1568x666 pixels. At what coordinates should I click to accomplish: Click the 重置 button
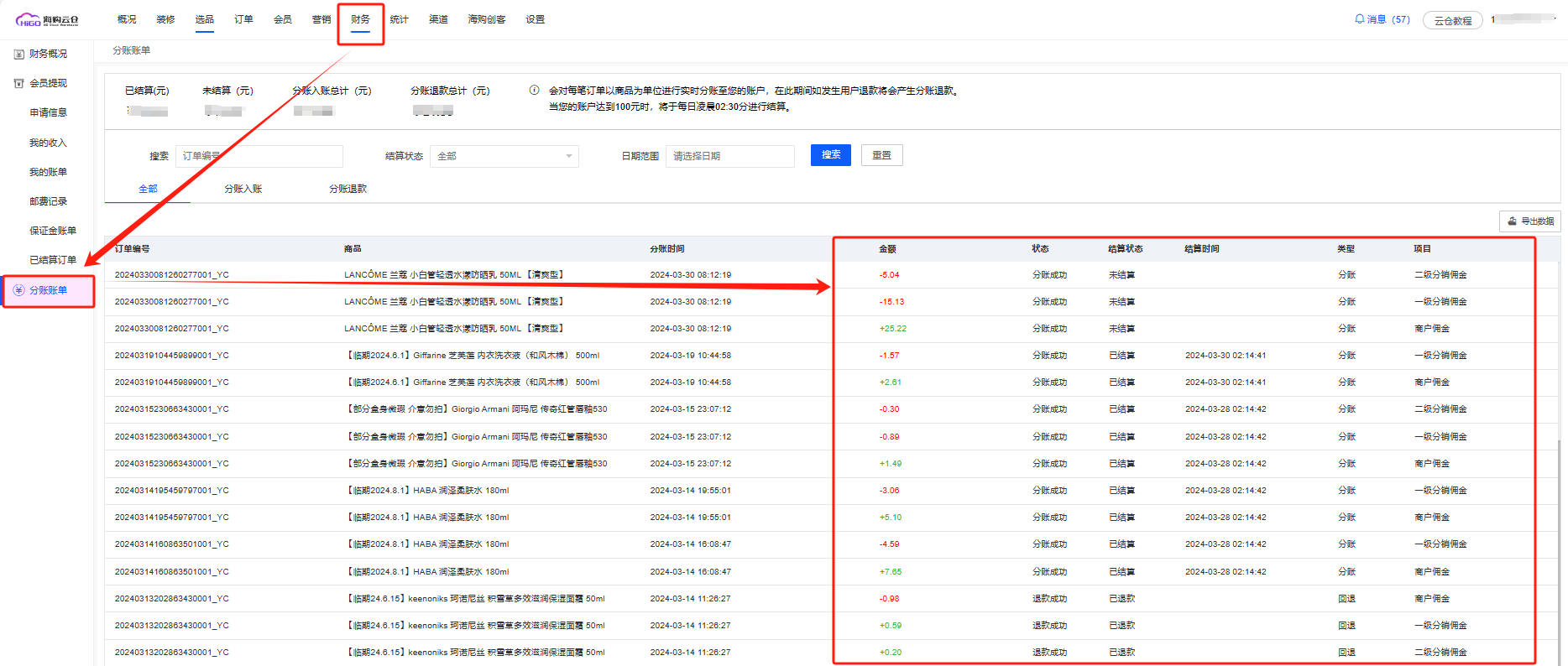click(881, 155)
